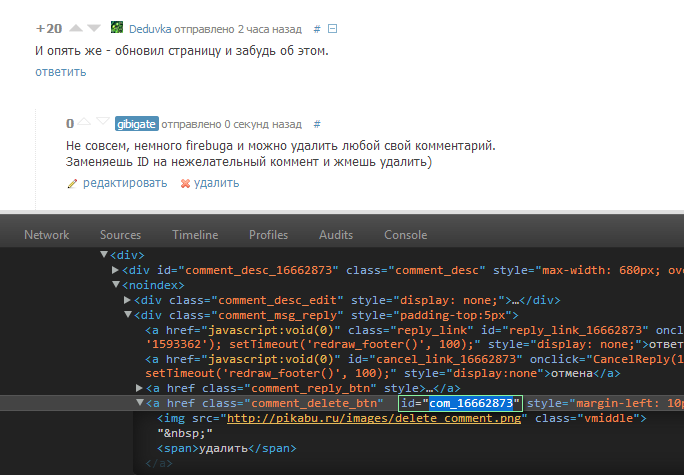This screenshot has width=684, height=475.
Task: Expand the comment_reply_btn anchor node
Action: pos(140,387)
